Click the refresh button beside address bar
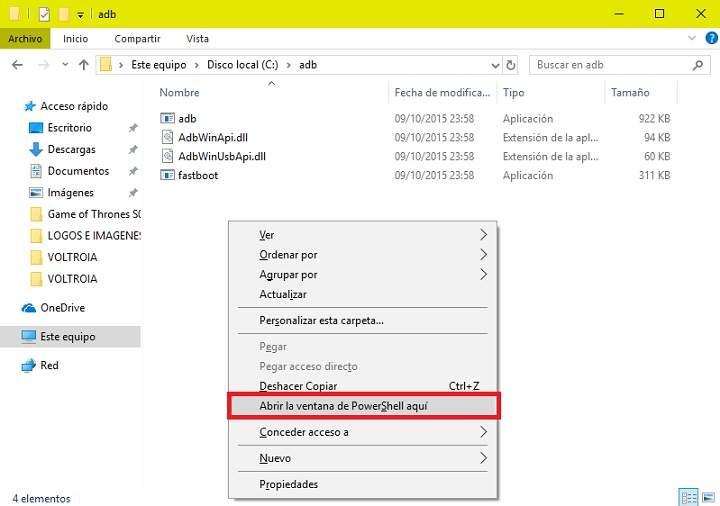This screenshot has width=720, height=506. pos(511,65)
